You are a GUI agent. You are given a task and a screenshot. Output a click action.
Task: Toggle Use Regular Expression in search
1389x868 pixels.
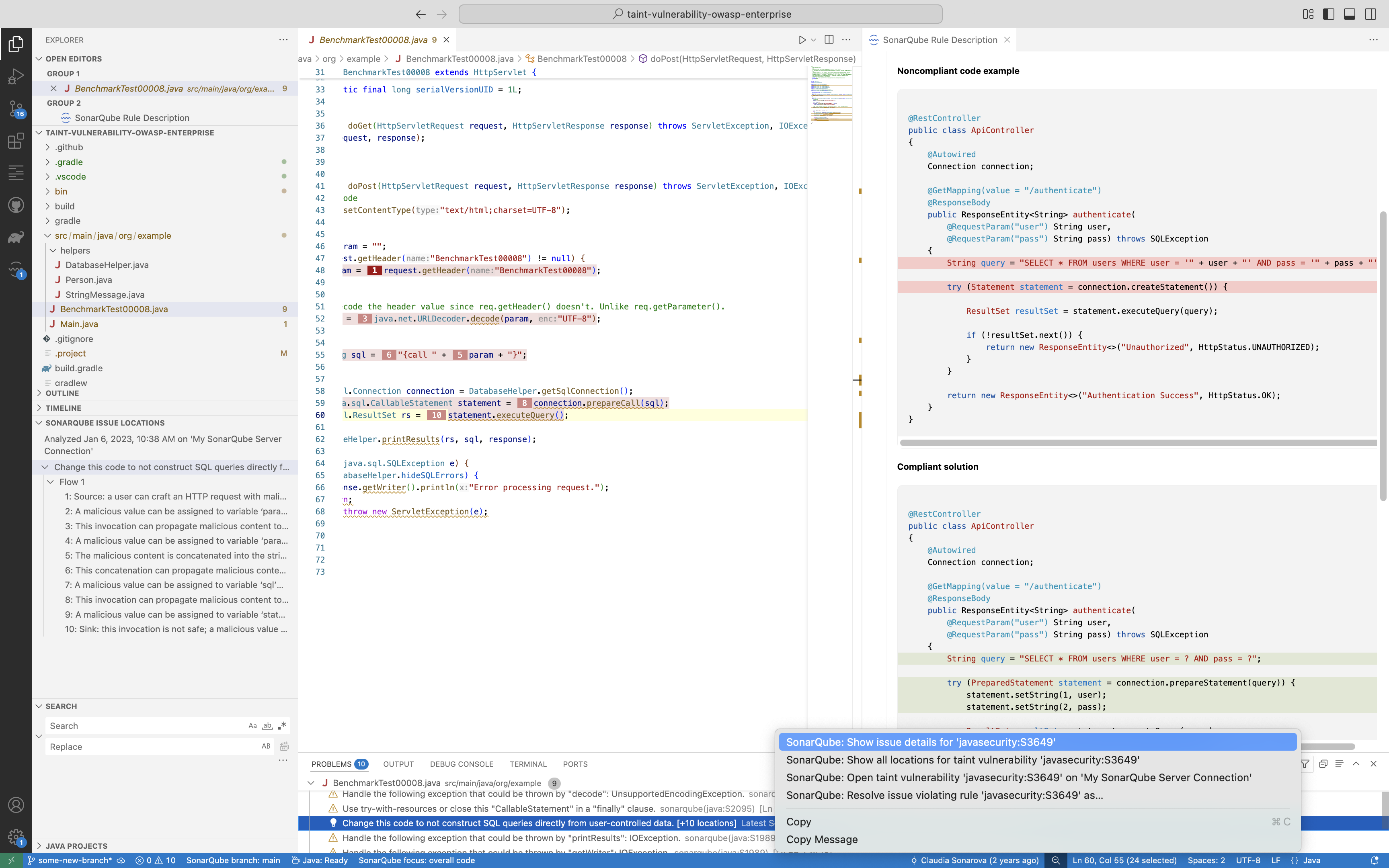point(282,726)
